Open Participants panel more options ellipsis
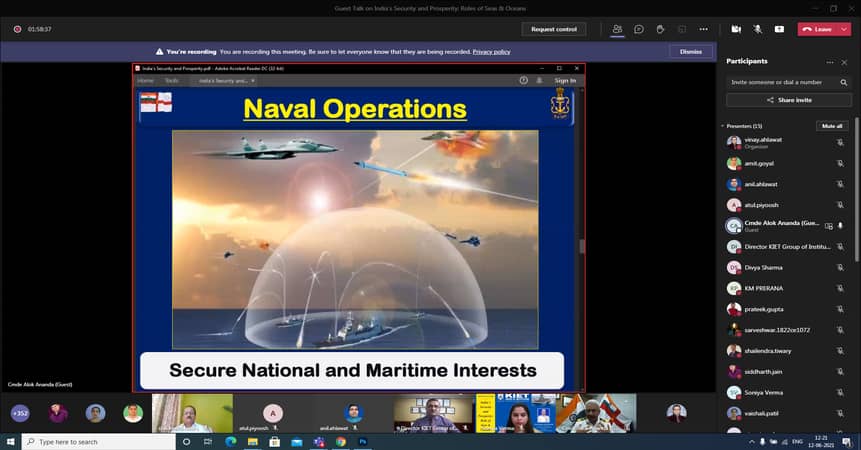 (829, 61)
